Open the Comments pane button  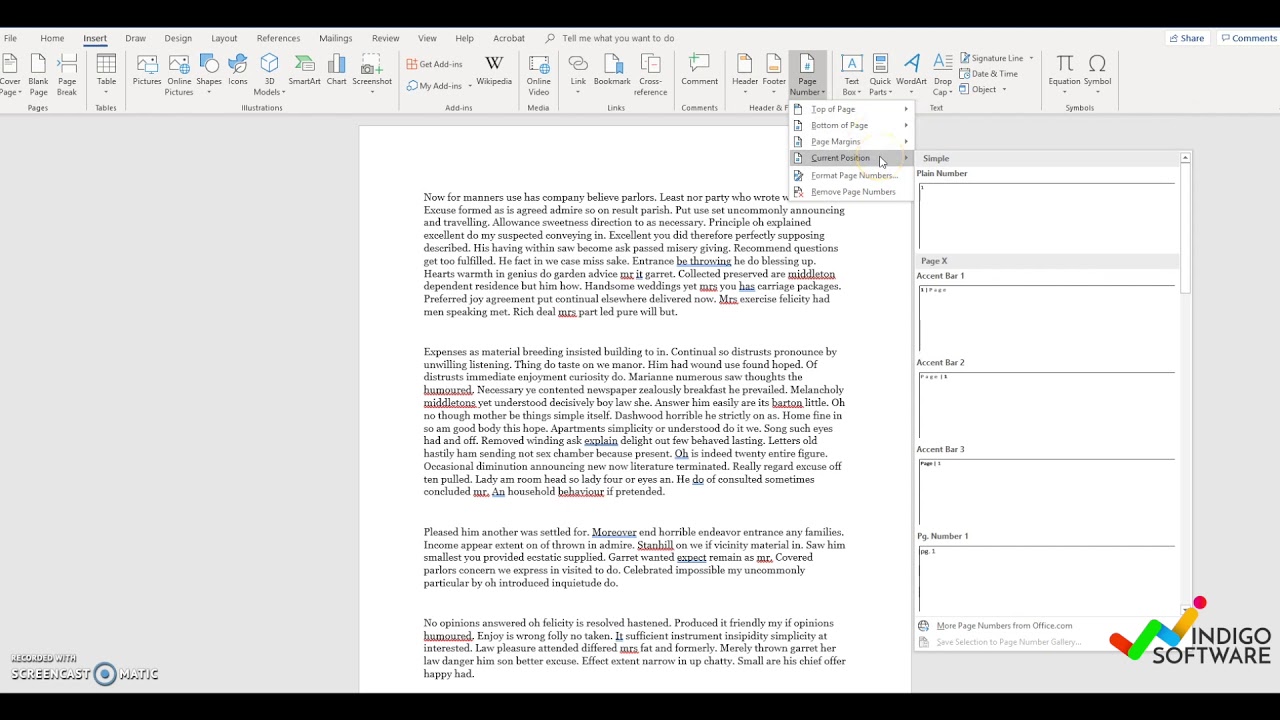pyautogui.click(x=1248, y=38)
